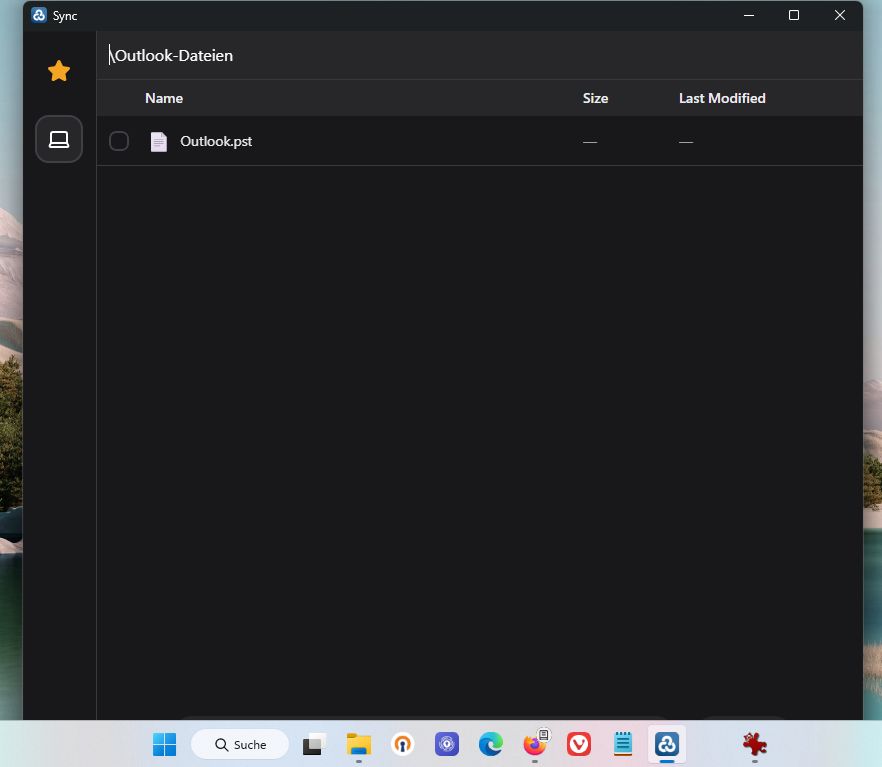Sort by Last Modified column header
882x767 pixels.
[722, 98]
